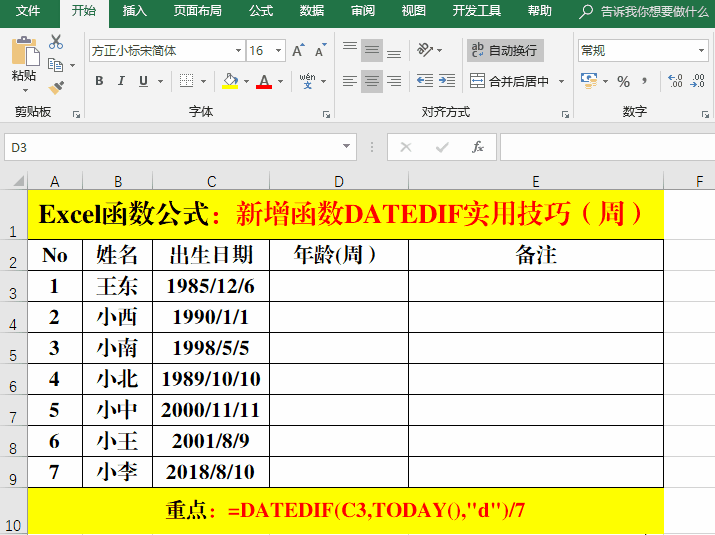Toggle middle vertical alignment
Viewport: 715px width, 535px height.
(372, 50)
